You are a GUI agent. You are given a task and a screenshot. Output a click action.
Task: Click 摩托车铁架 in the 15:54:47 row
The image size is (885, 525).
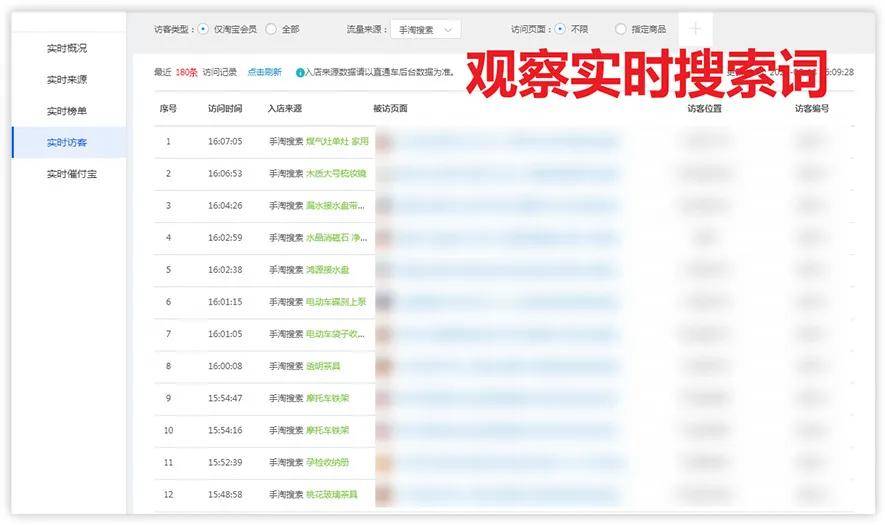[x=327, y=399]
